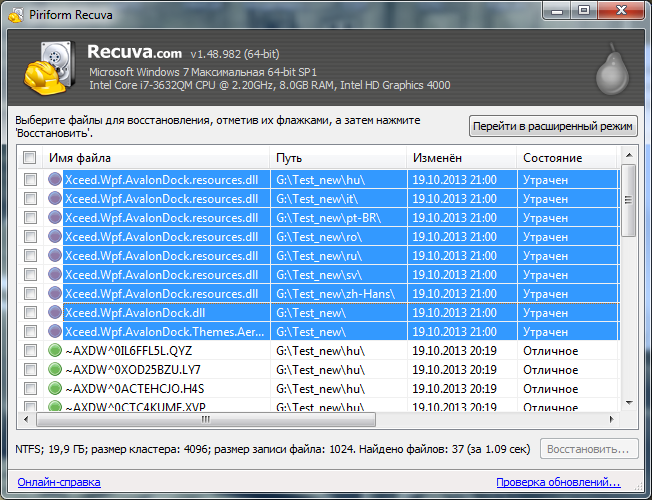Click purple dot beside Xceed.Wpf.AvalonDock.Themes.Aer...
The image size is (652, 500).
pos(54,331)
